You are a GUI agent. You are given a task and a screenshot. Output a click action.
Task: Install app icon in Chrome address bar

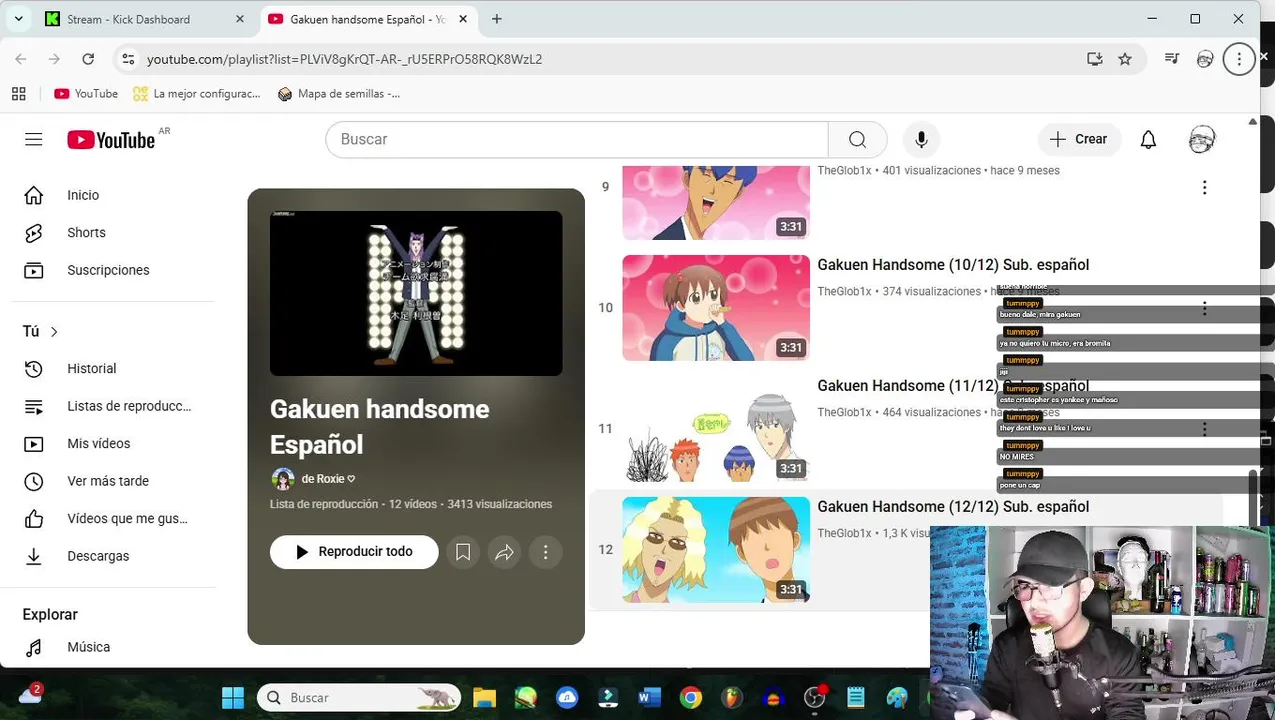(1094, 59)
